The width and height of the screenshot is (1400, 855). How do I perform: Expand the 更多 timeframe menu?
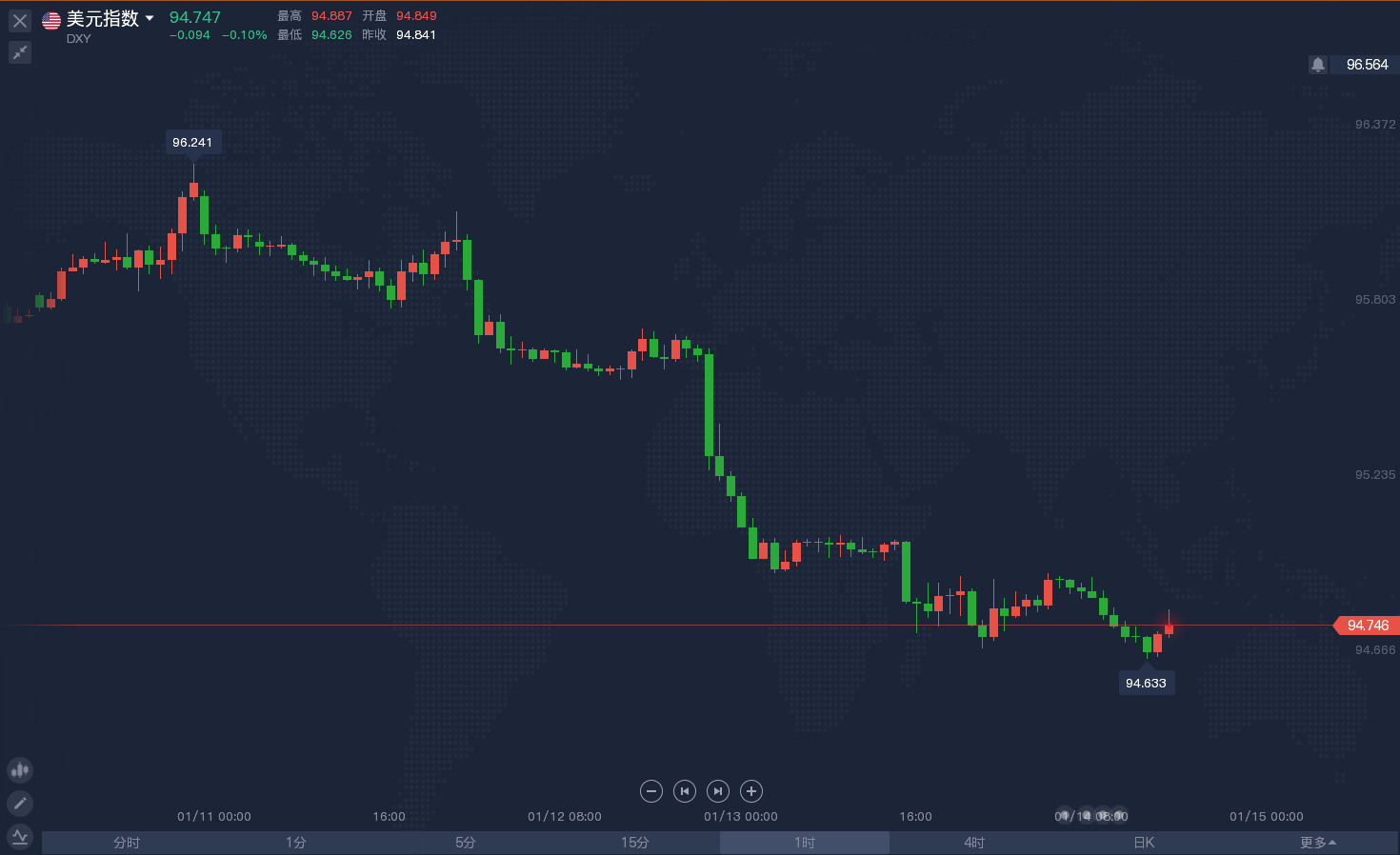click(x=1318, y=843)
